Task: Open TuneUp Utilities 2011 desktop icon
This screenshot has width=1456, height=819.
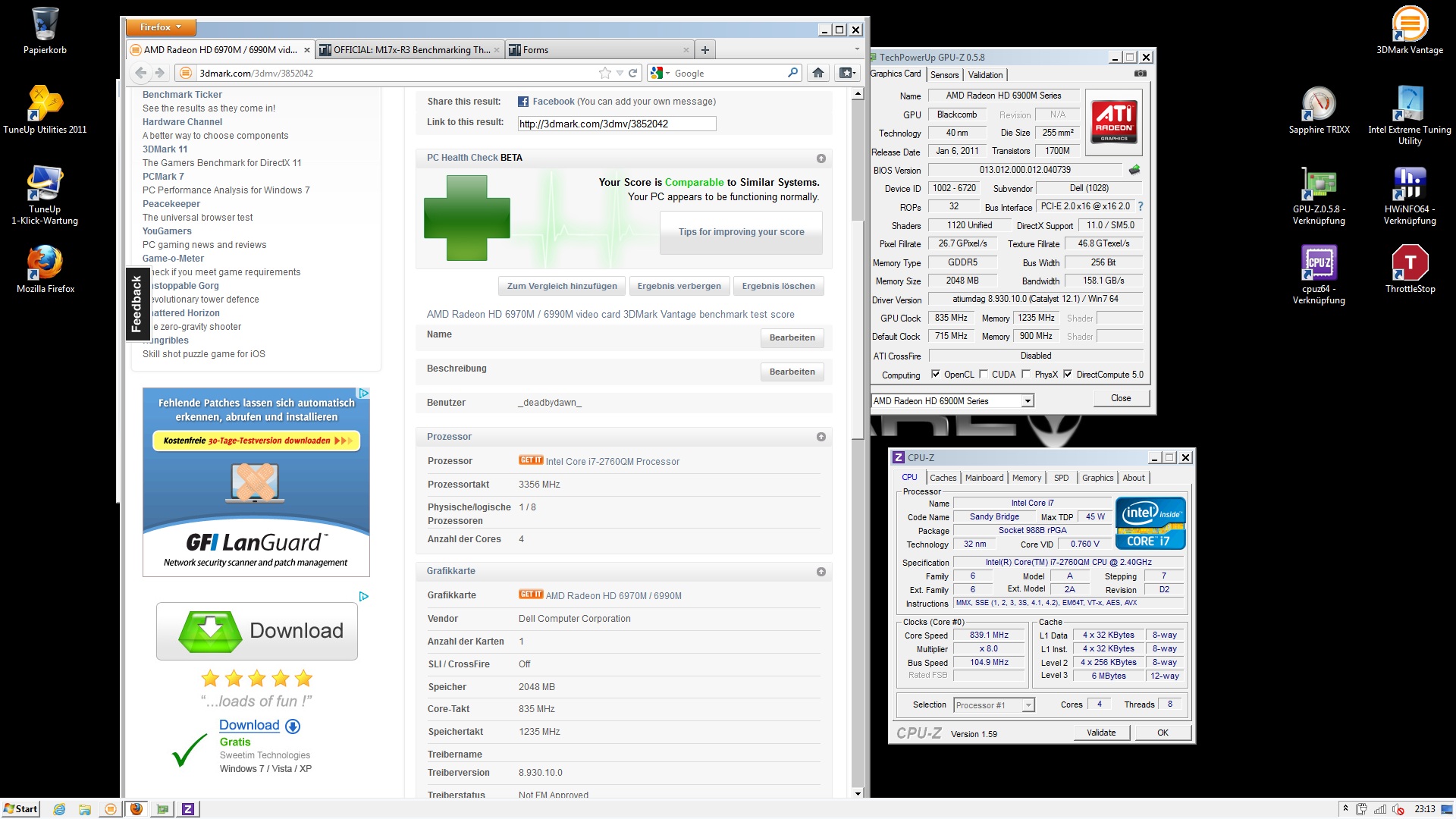Action: point(45,110)
